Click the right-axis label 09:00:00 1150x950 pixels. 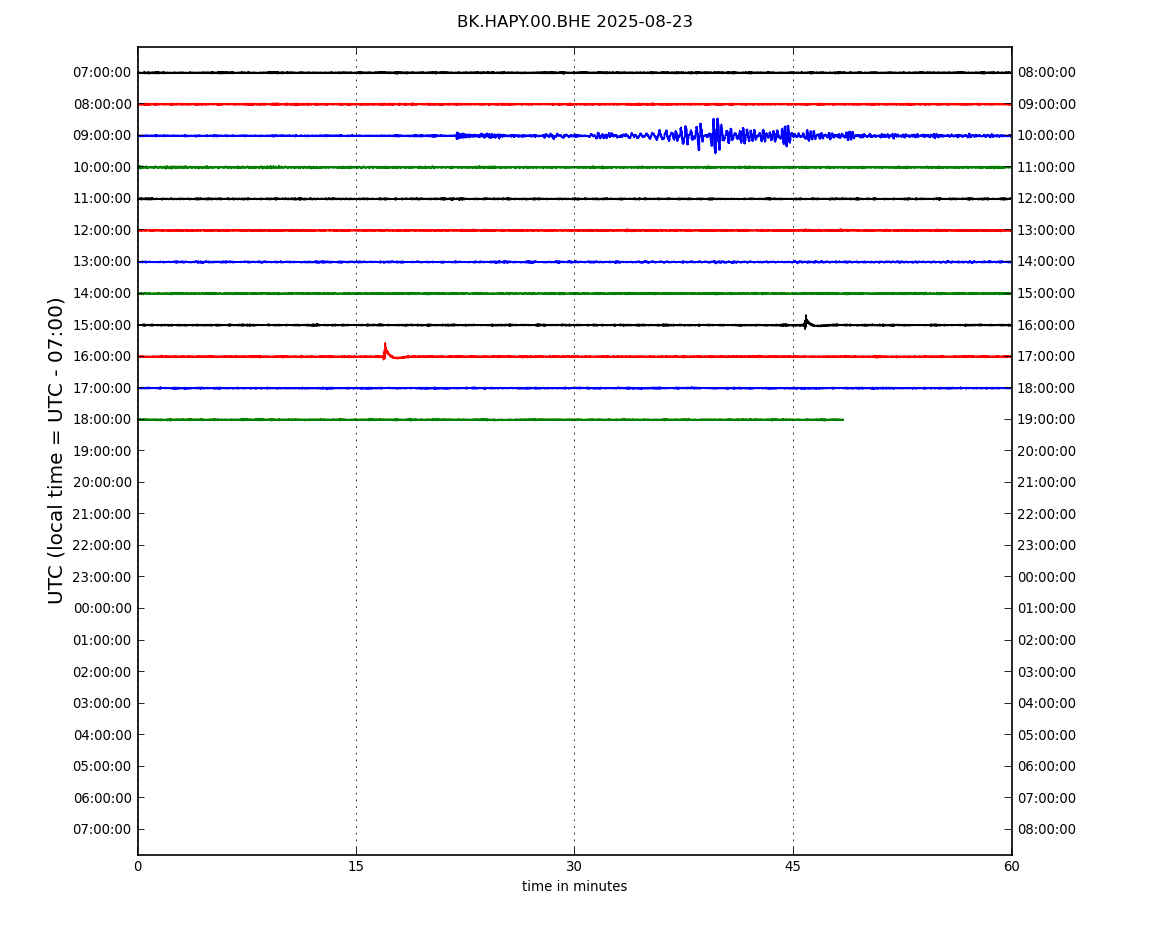[1047, 104]
